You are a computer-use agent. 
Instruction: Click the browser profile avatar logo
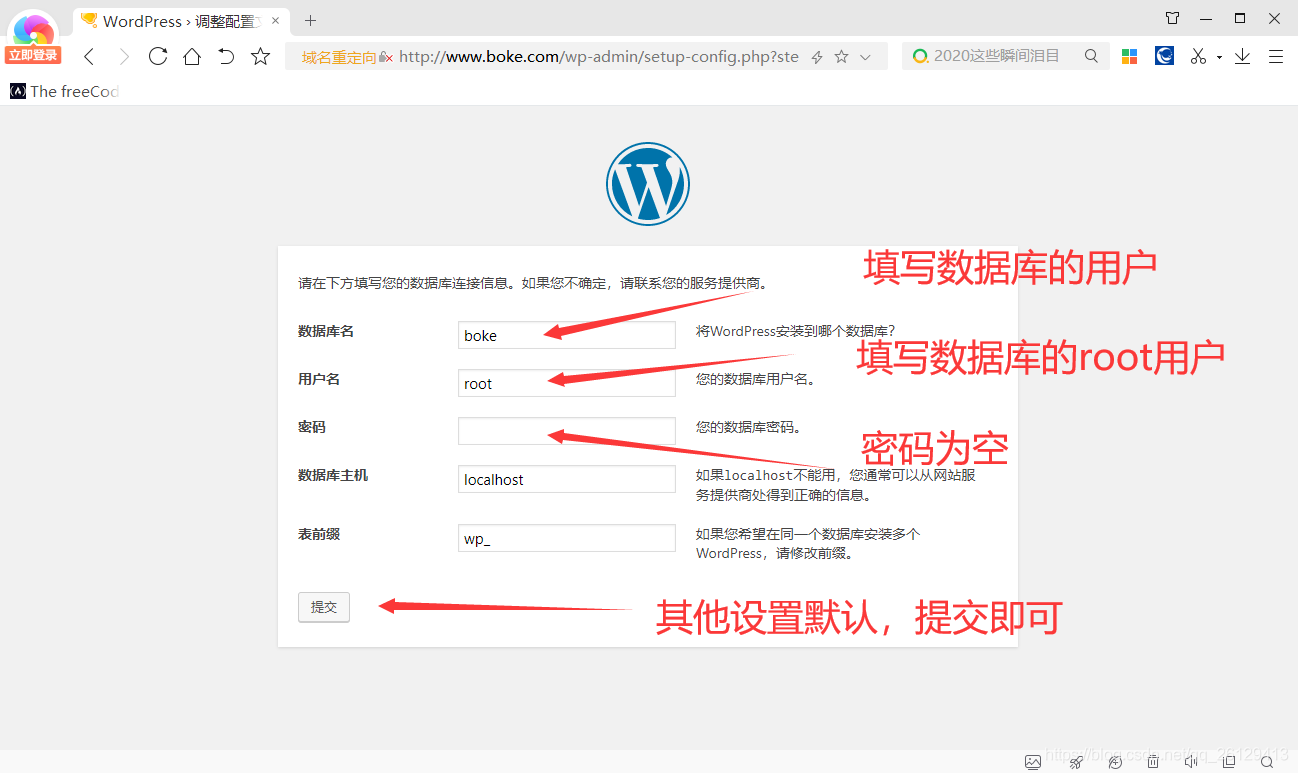click(x=34, y=30)
